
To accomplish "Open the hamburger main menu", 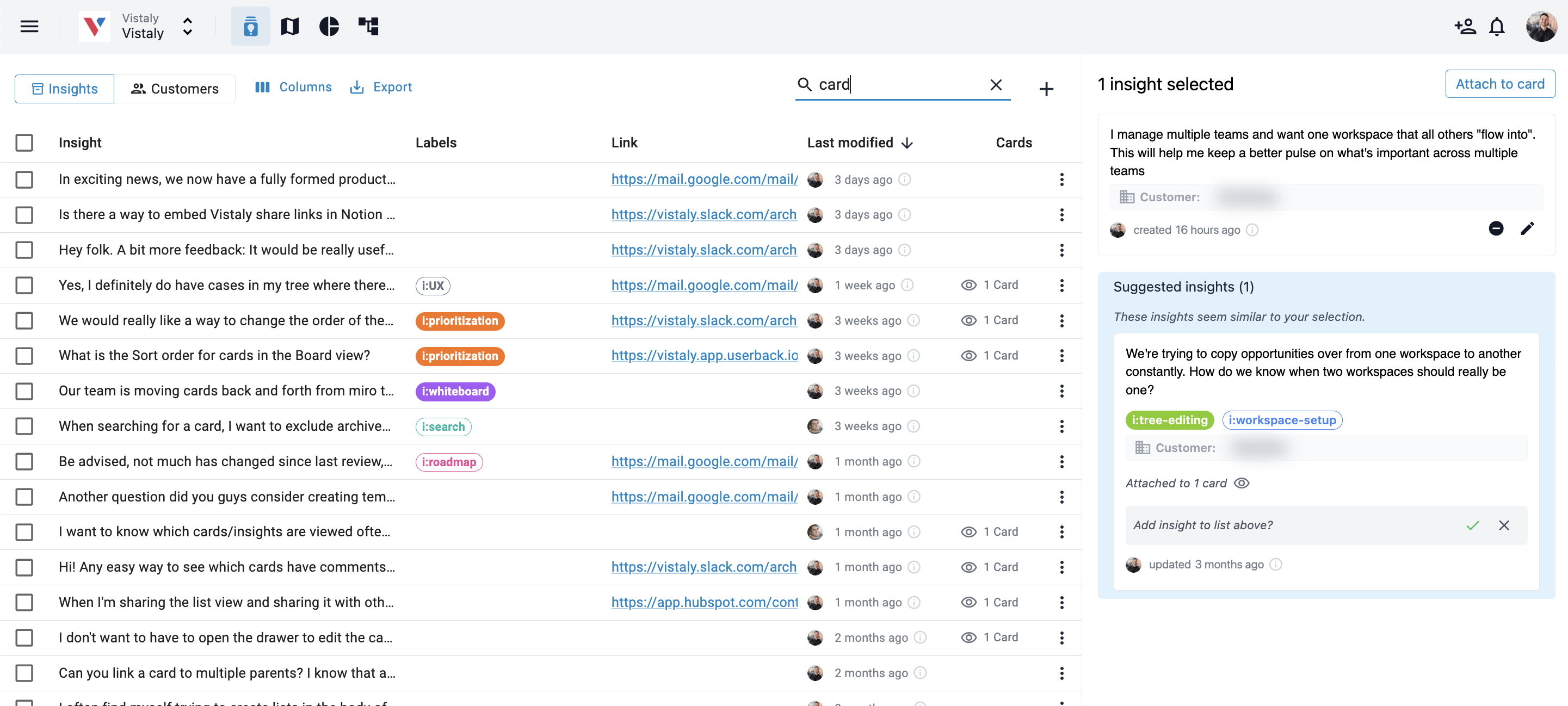I will [x=29, y=26].
